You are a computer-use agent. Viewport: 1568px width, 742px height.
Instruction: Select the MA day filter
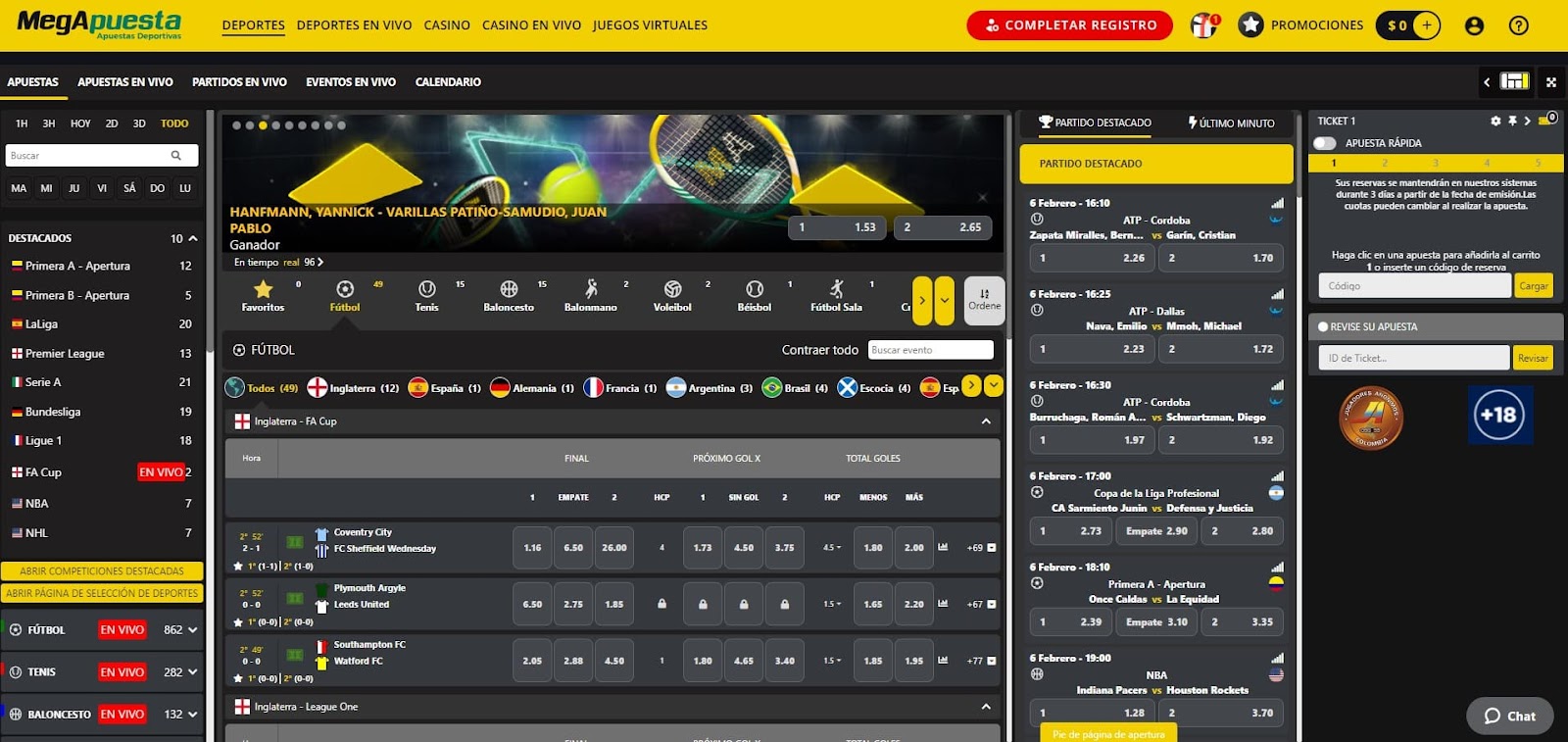tap(19, 188)
